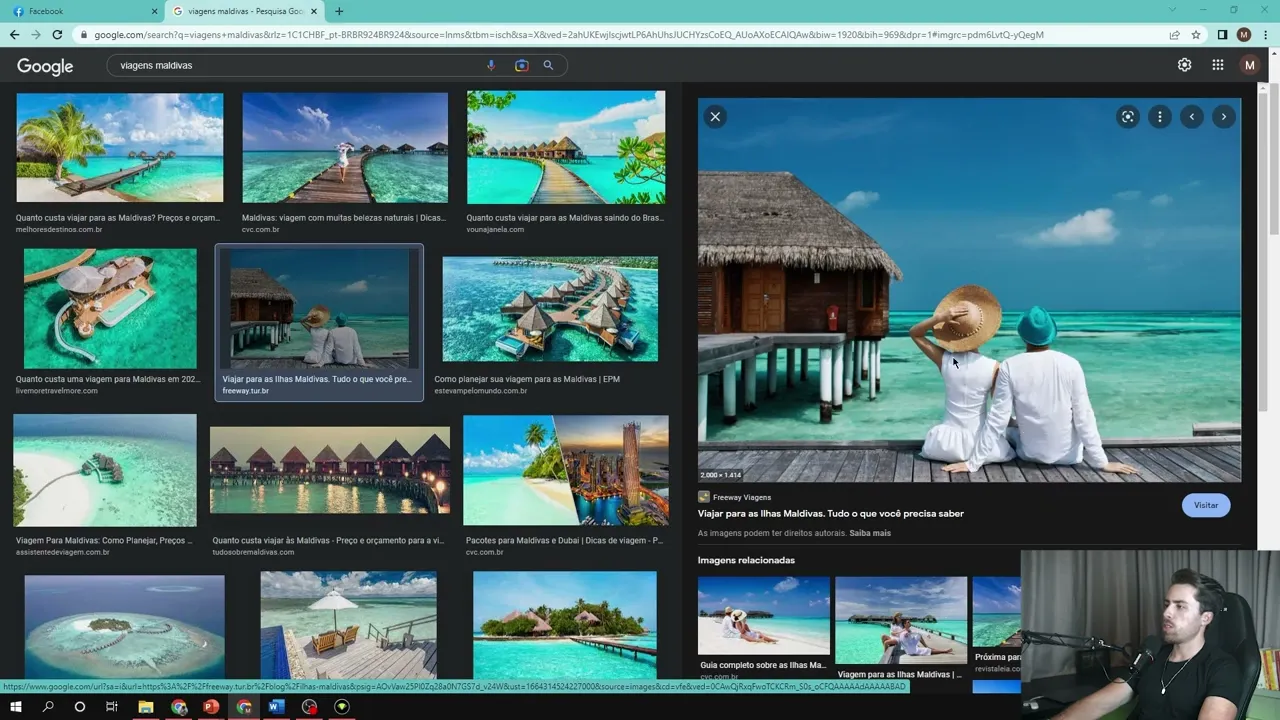This screenshot has height=720, width=1280.
Task: Navigate forward in browser
Action: pyautogui.click(x=36, y=34)
